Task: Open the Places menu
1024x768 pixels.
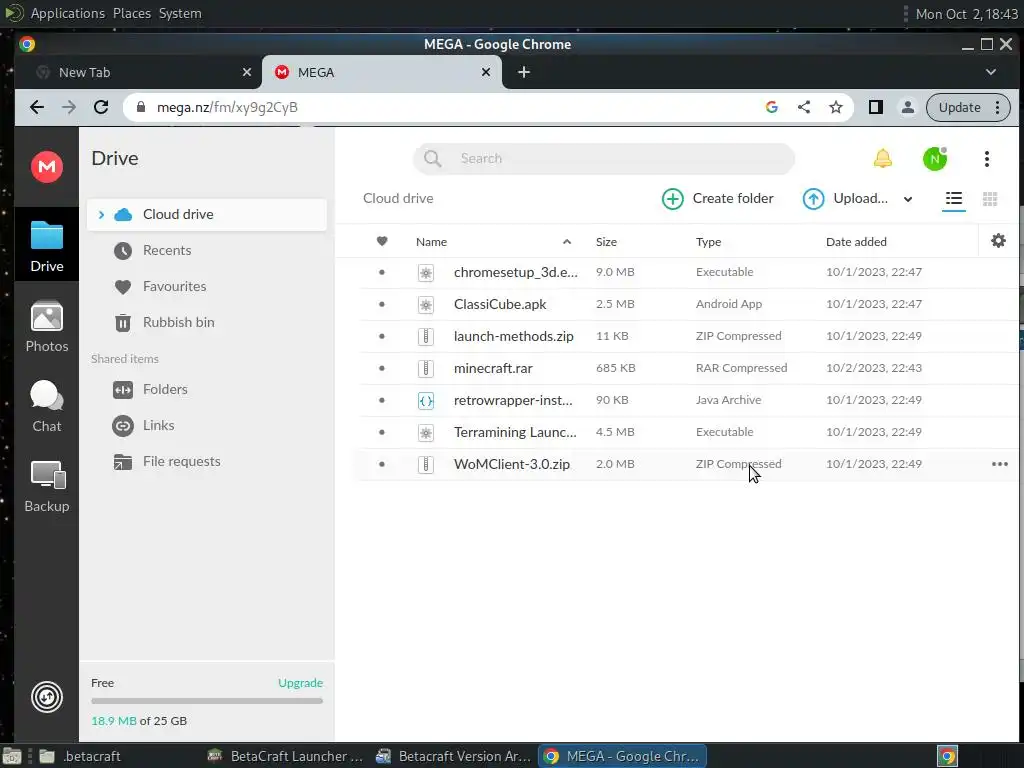Action: pyautogui.click(x=131, y=13)
